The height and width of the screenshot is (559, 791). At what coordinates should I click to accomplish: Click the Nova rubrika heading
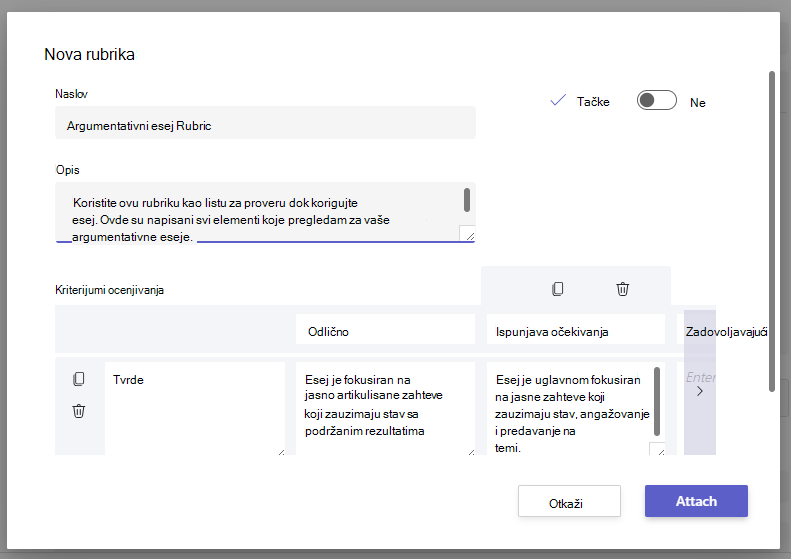click(x=89, y=54)
